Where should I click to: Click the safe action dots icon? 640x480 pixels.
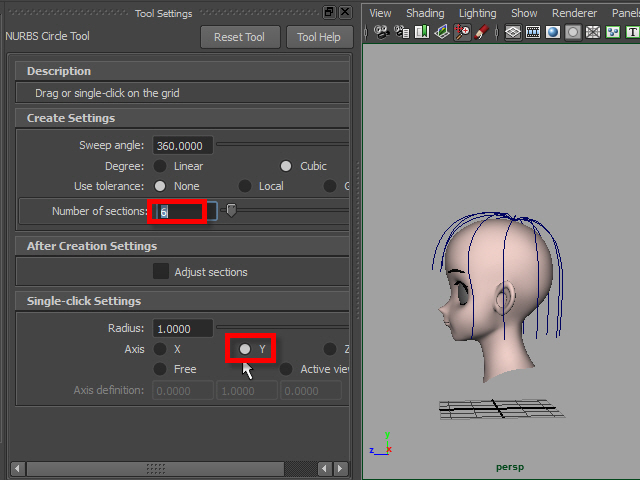[x=613, y=32]
